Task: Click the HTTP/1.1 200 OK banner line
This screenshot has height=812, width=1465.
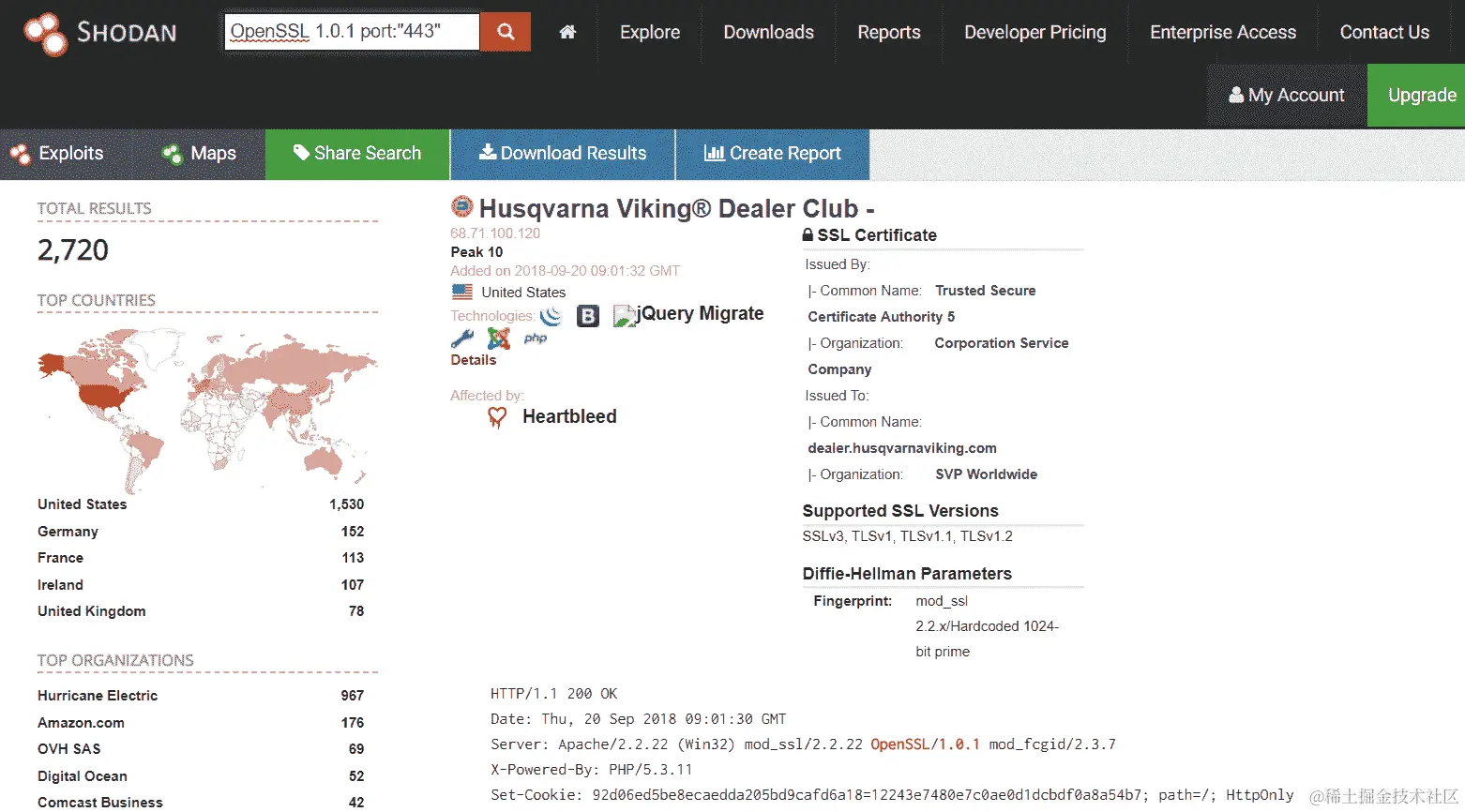Action: point(553,694)
